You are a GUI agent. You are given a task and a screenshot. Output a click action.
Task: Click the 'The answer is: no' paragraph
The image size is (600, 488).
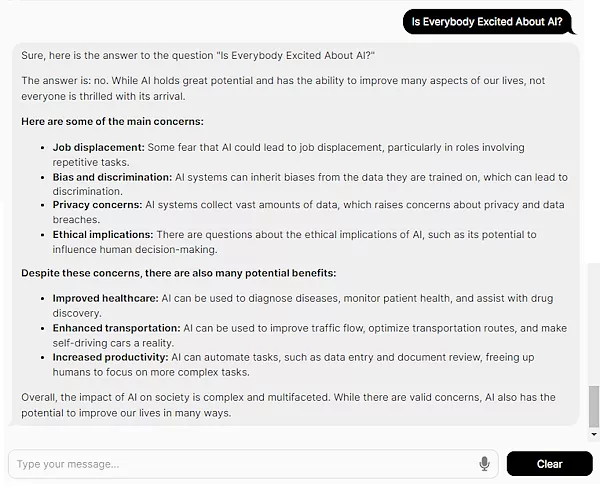(290, 87)
